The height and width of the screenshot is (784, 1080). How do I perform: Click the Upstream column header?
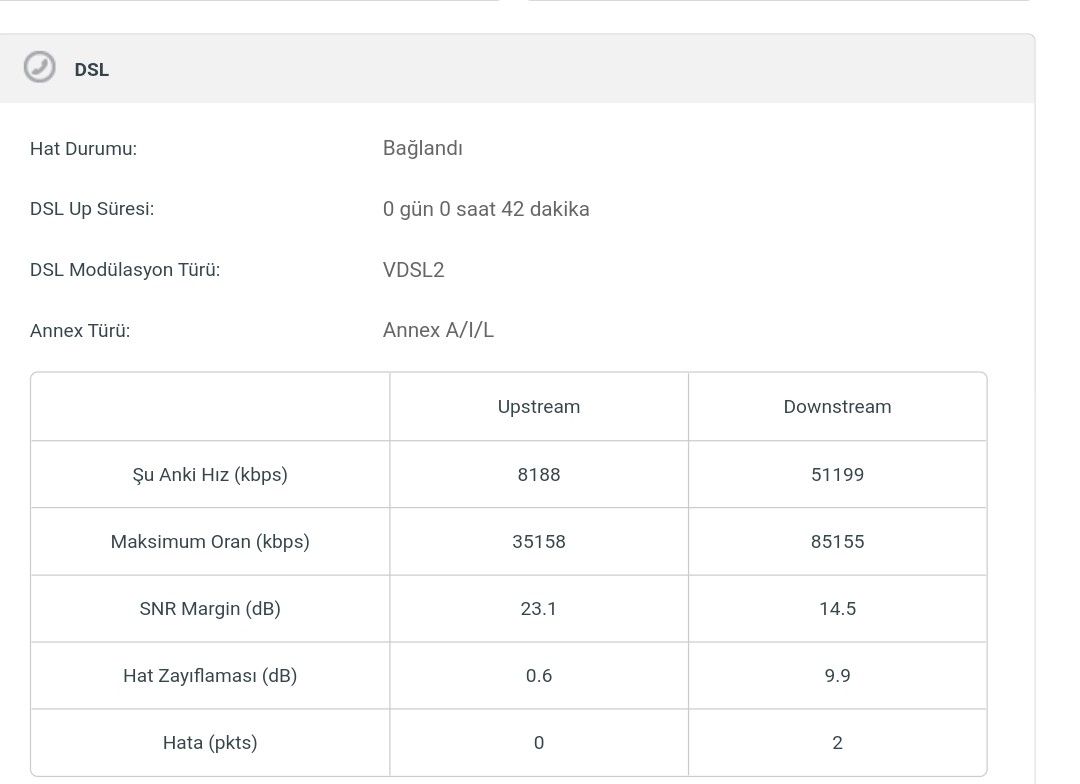click(538, 407)
